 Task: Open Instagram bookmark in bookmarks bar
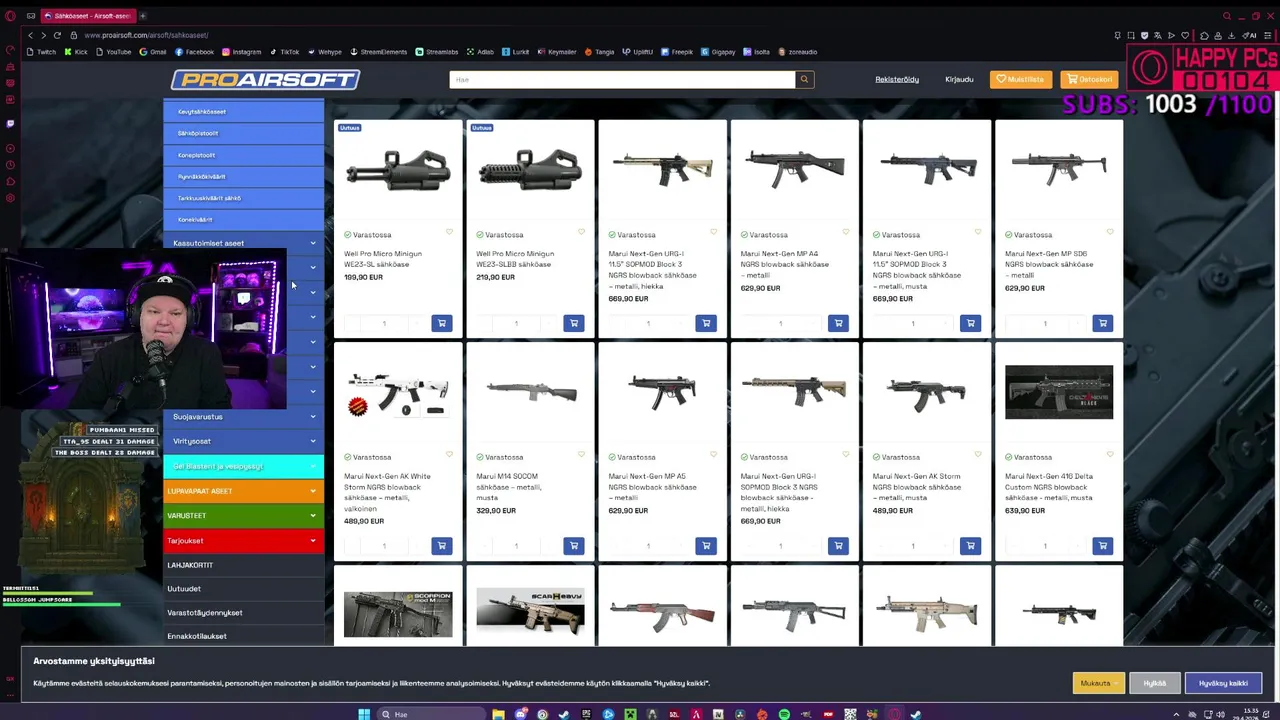241,52
